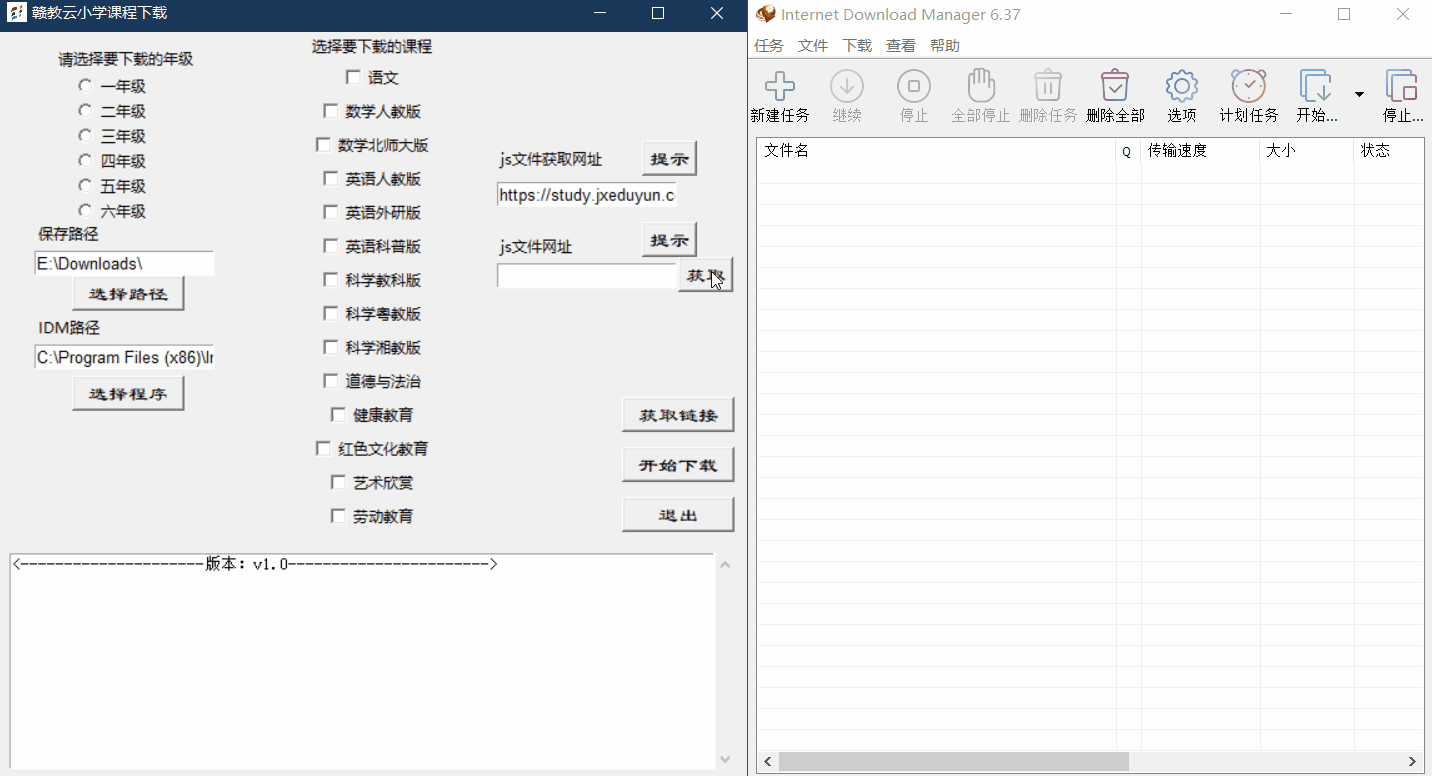Click the 获取链接 button
Image resolution: width=1432 pixels, height=776 pixels.
coord(678,414)
